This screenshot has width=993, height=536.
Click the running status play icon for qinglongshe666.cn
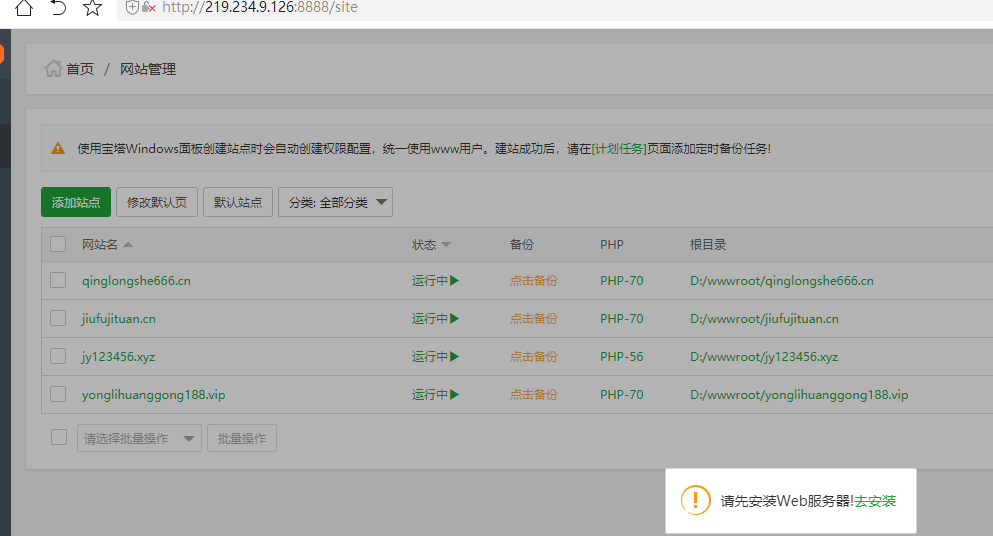(454, 281)
